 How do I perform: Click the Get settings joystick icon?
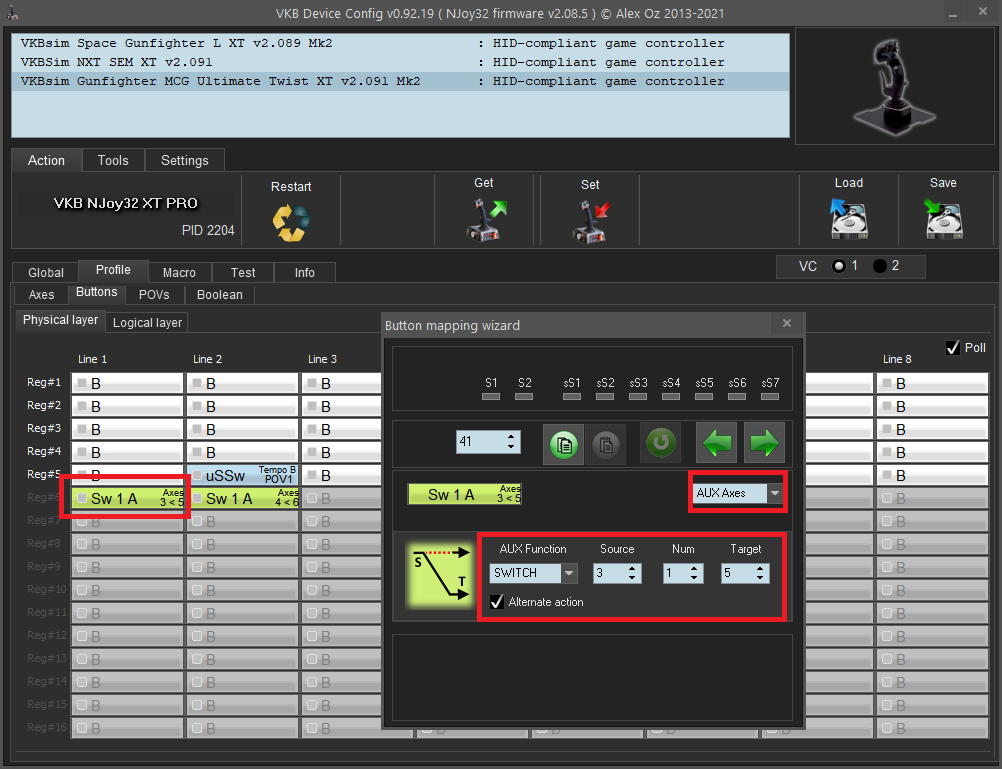coord(486,219)
